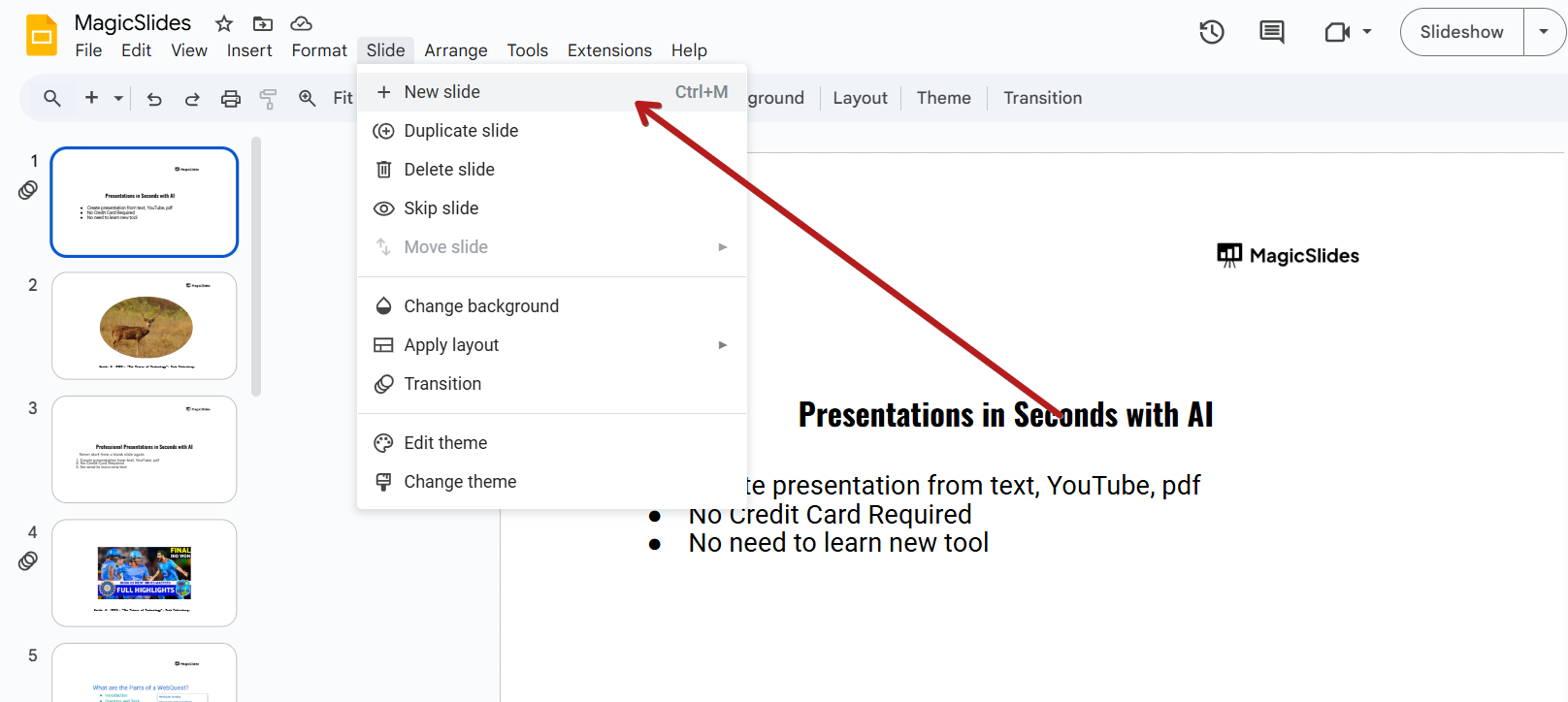Choose New slide from the Slide menu
1568x702 pixels.
point(442,92)
